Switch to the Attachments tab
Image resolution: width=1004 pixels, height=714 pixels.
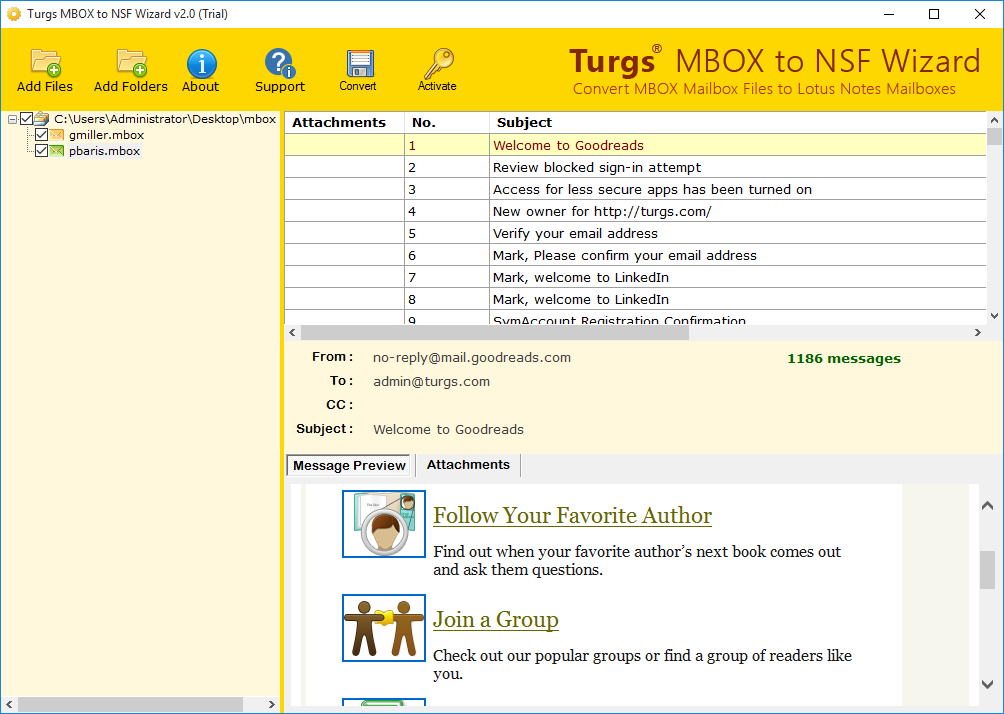click(468, 465)
